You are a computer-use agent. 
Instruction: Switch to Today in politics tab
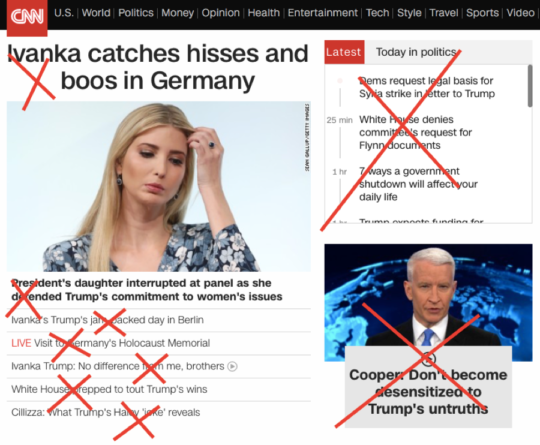click(416, 52)
